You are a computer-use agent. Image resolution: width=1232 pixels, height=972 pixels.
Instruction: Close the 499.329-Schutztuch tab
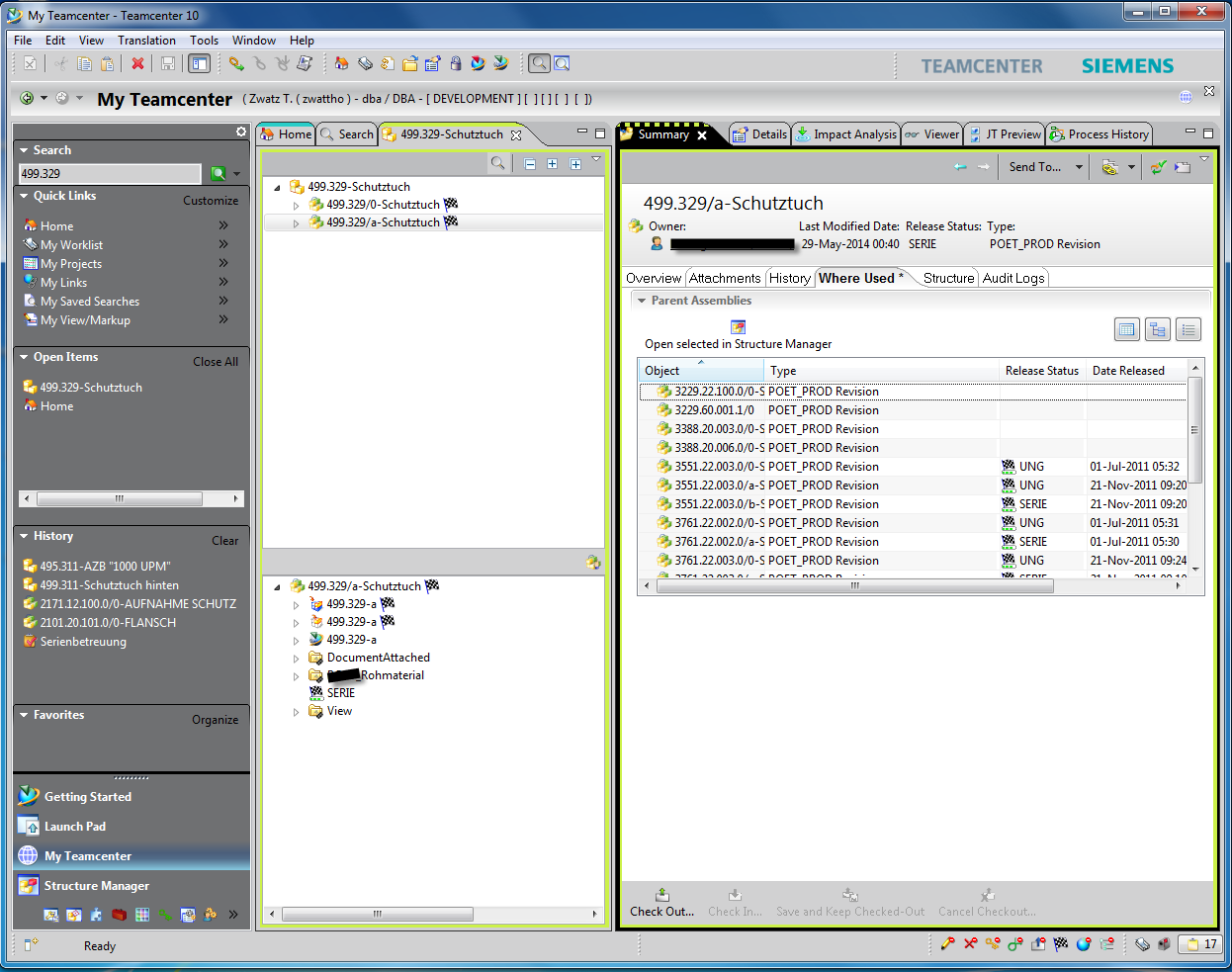[x=516, y=134]
